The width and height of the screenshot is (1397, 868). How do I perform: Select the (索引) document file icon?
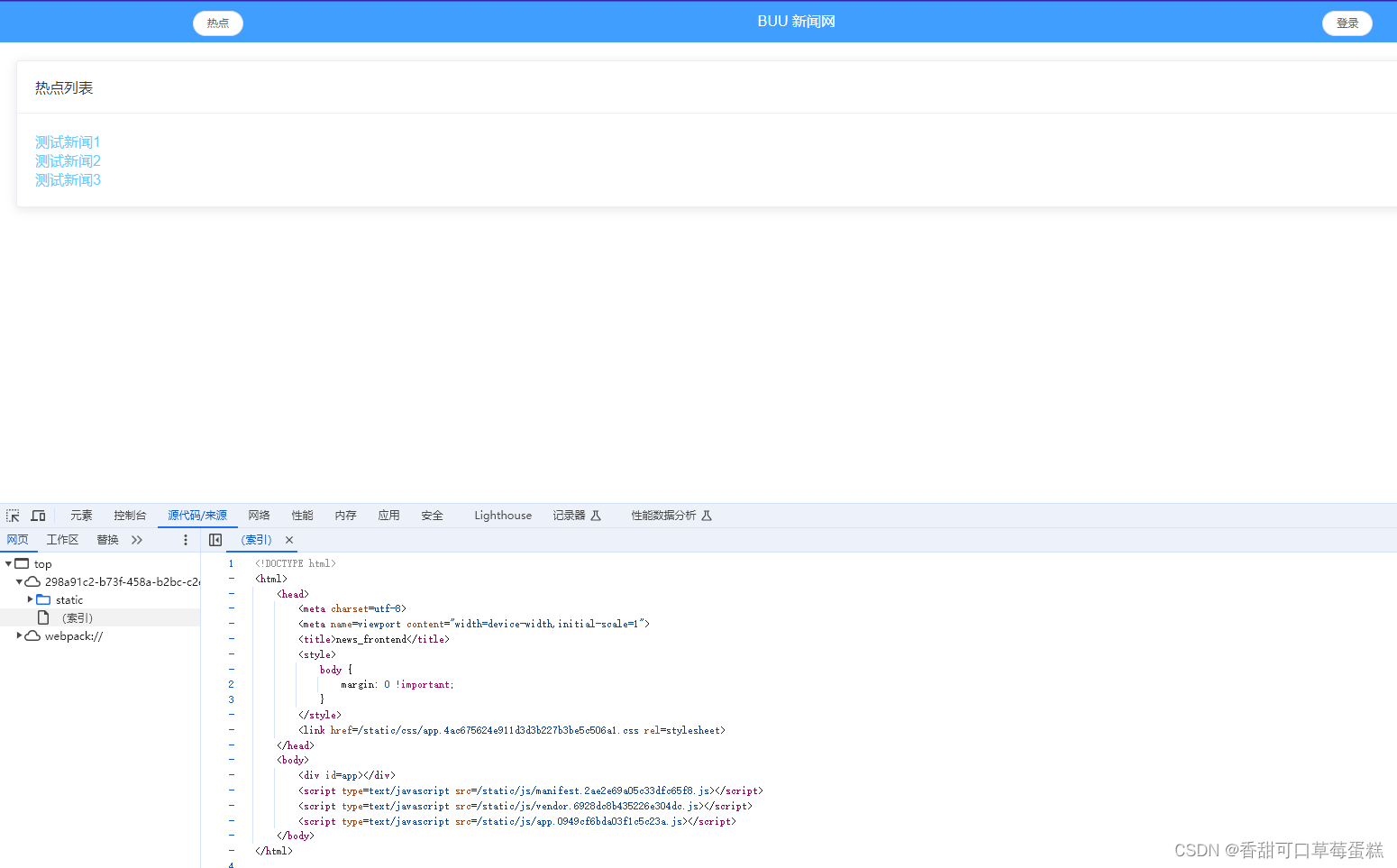pyautogui.click(x=43, y=617)
